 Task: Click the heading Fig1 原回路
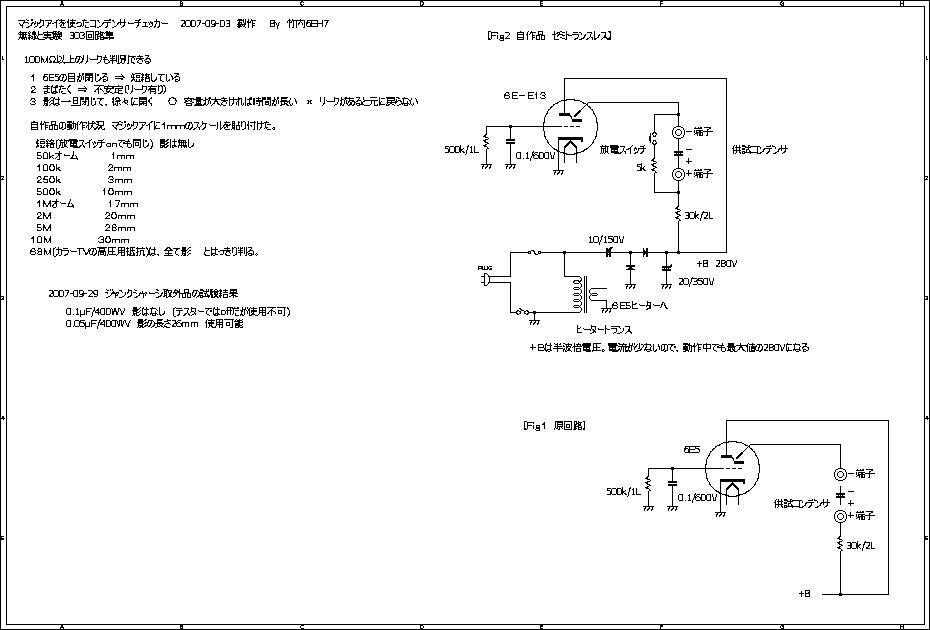coord(554,425)
